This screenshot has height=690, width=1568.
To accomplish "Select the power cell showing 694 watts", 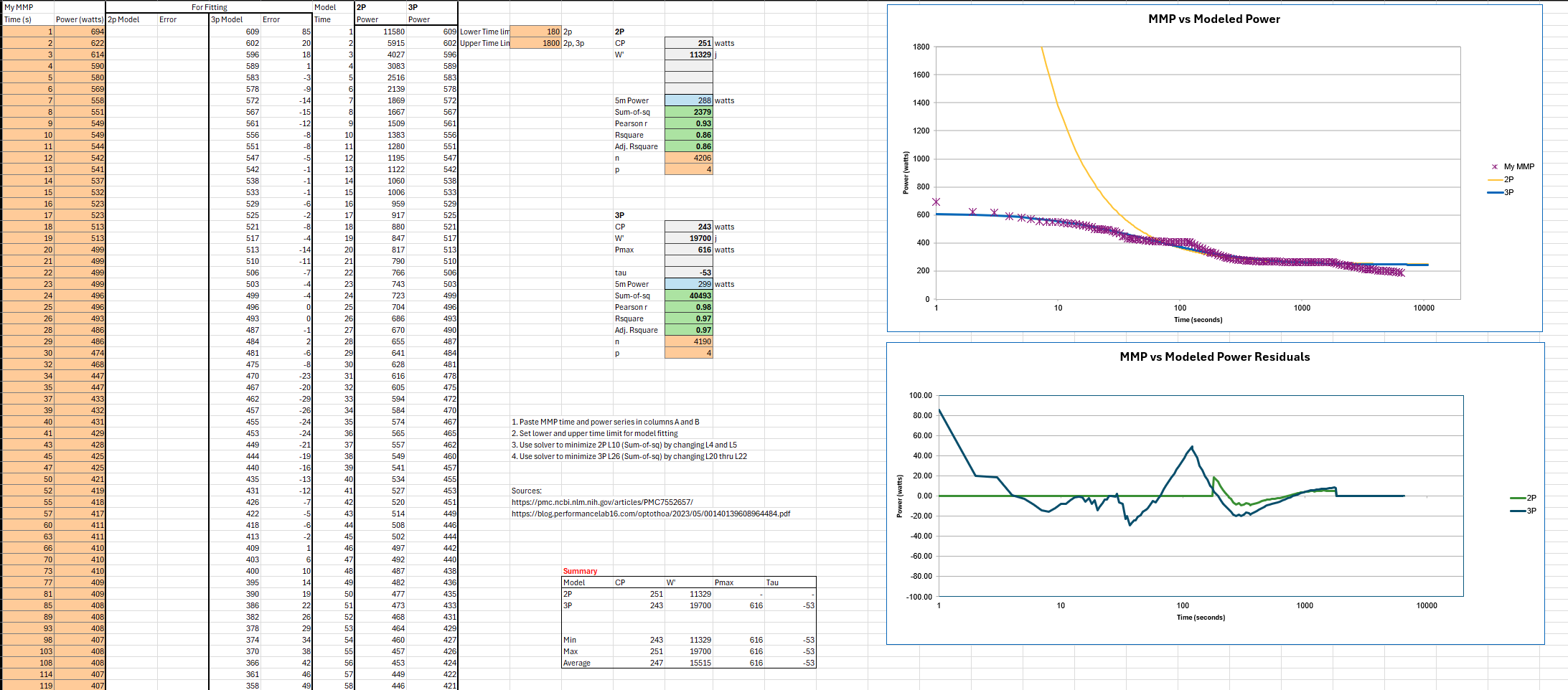I will point(80,32).
